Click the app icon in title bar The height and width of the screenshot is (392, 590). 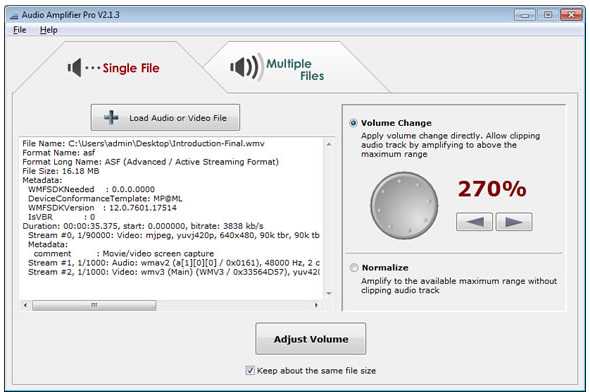[x=14, y=15]
